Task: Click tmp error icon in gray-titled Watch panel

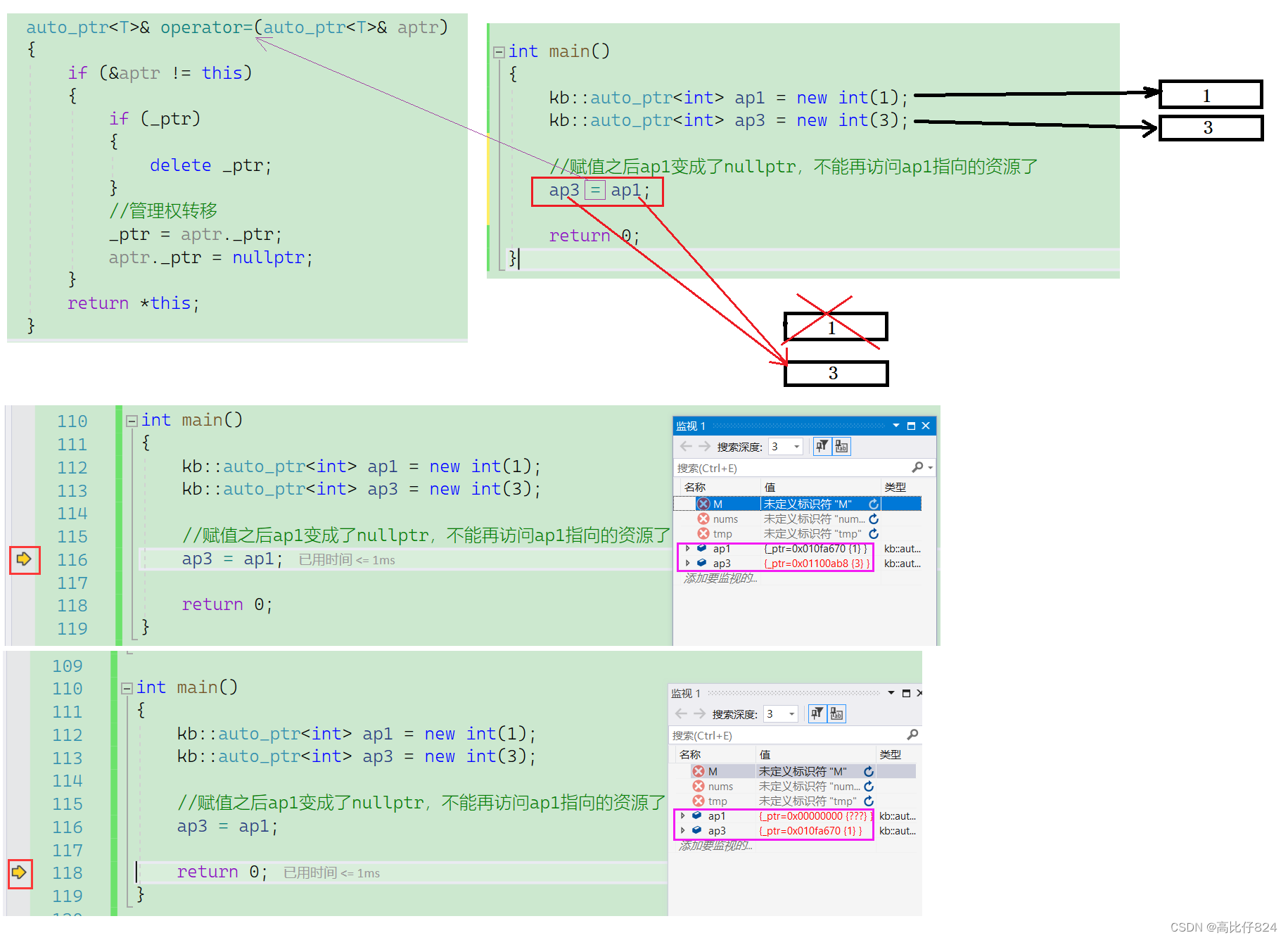Action: 699,801
